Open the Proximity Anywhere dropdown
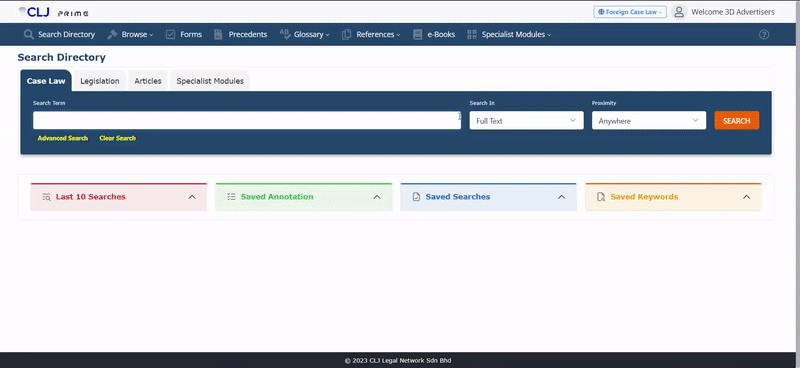The image size is (800, 368). pyautogui.click(x=649, y=120)
